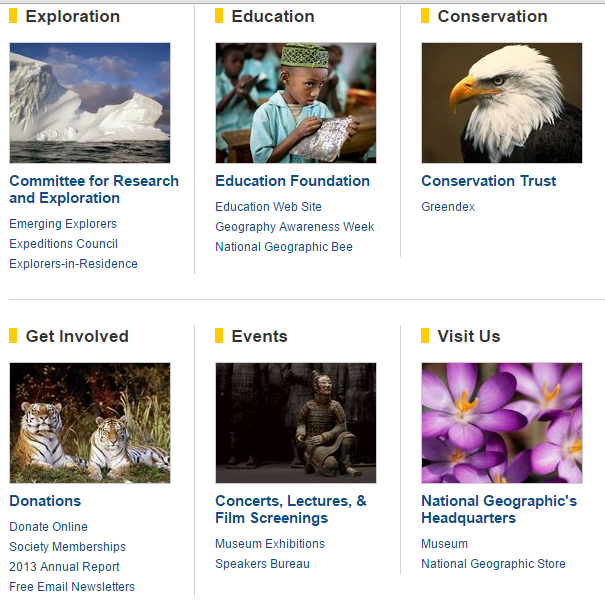Click the iceberg Exploration thumbnail image
This screenshot has height=600, width=605.
tap(90, 103)
